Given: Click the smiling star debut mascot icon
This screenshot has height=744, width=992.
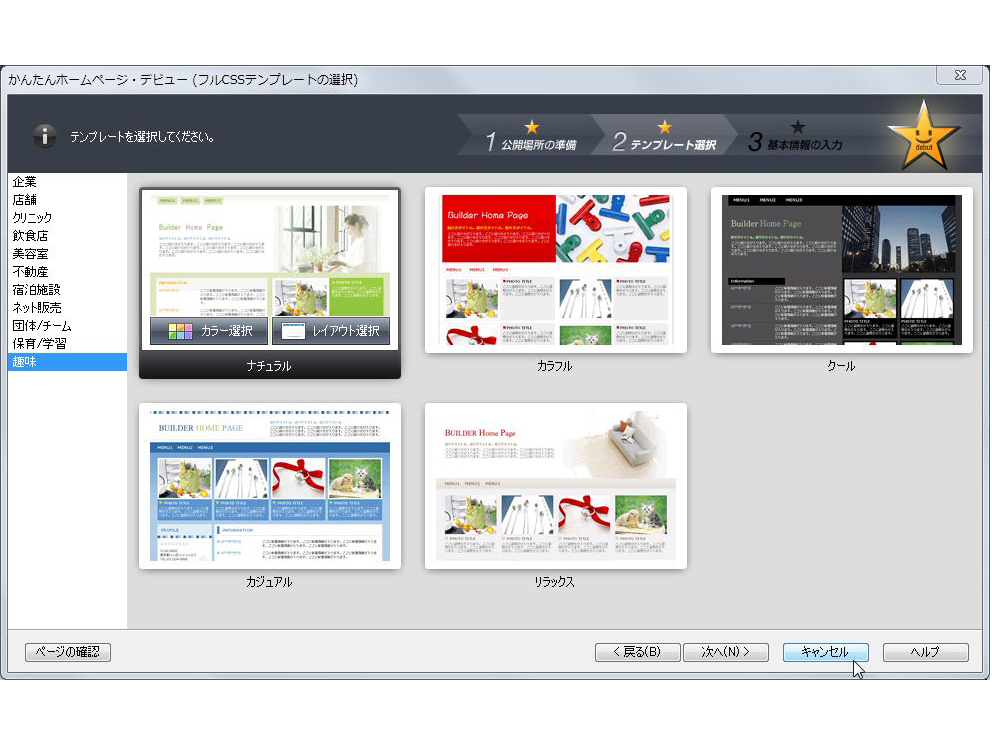Looking at the screenshot, I should [923, 135].
